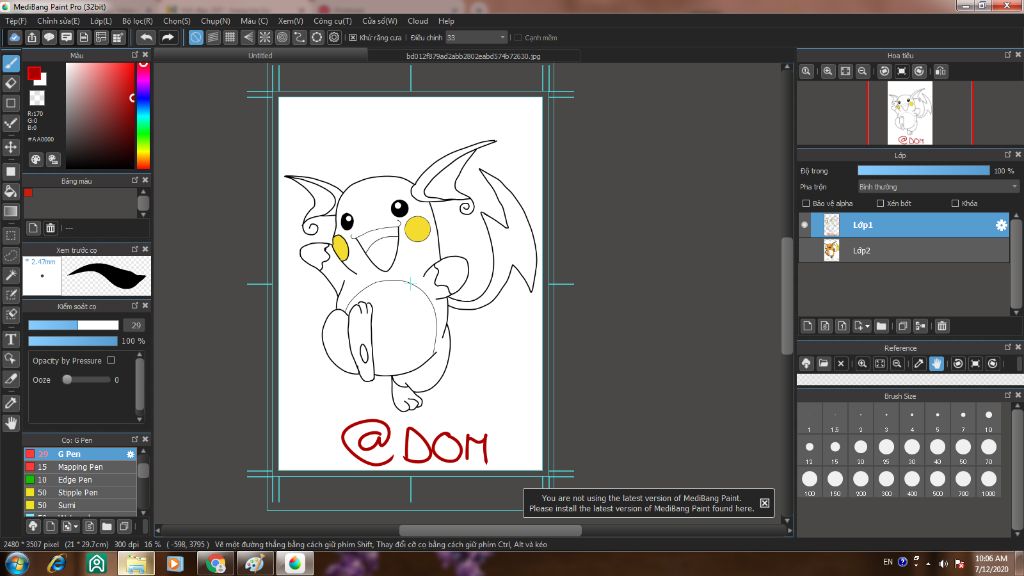
Task: Open the Công cụ(T) menu
Action: [x=332, y=21]
